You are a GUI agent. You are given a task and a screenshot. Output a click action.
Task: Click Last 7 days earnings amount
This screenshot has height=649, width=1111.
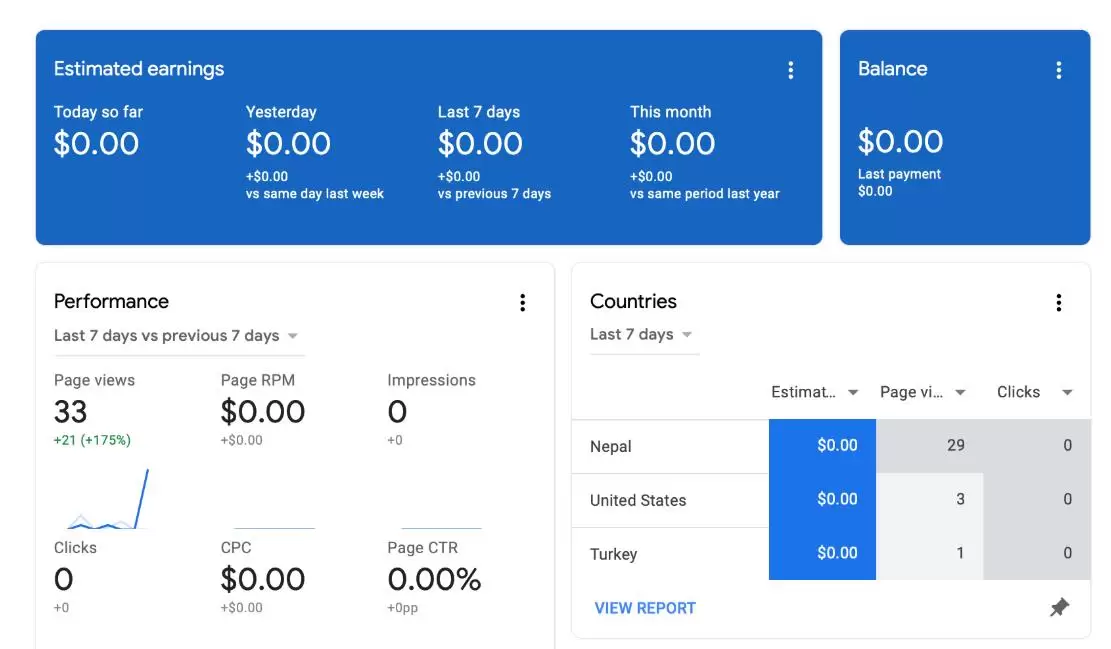[x=480, y=144]
